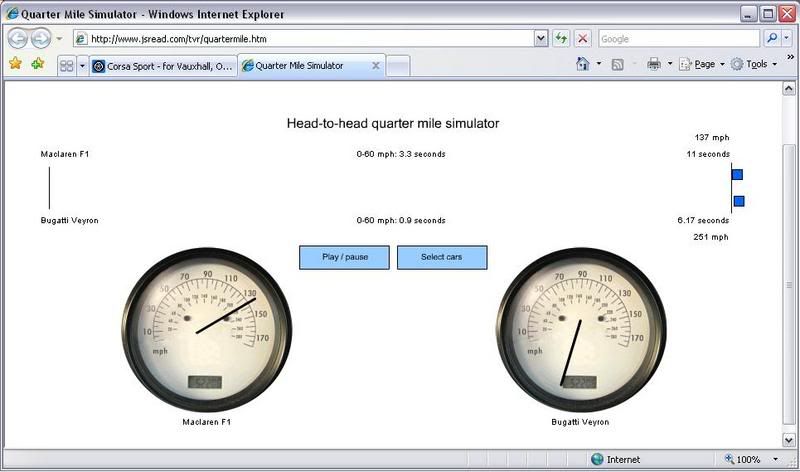Click the Print icon in toolbar
This screenshot has width=800, height=472.
tap(653, 64)
